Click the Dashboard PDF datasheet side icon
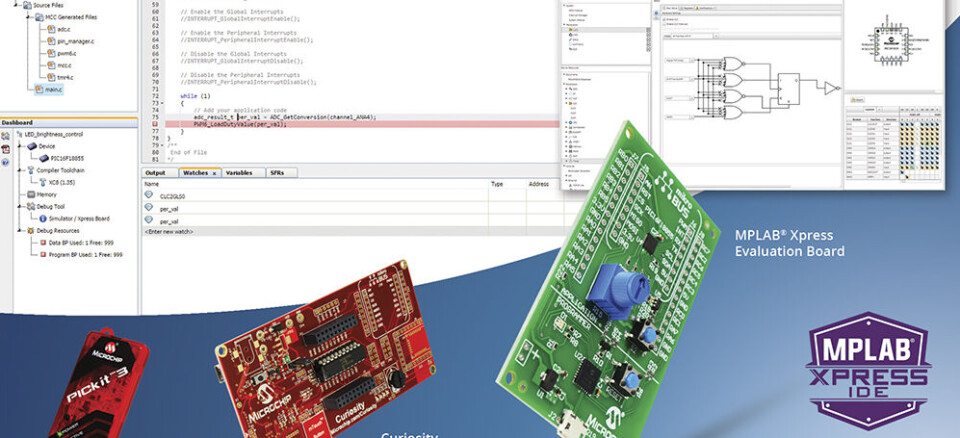This screenshot has width=960, height=438. pyautogui.click(x=6, y=149)
